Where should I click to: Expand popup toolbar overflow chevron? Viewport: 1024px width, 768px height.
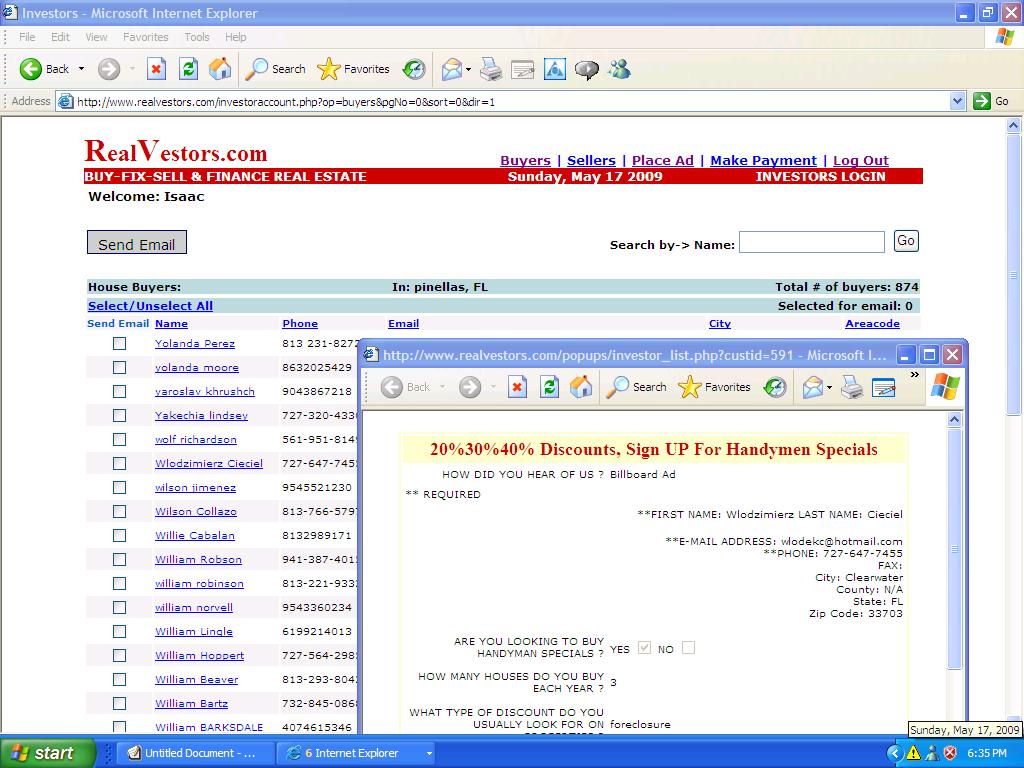coord(914,375)
